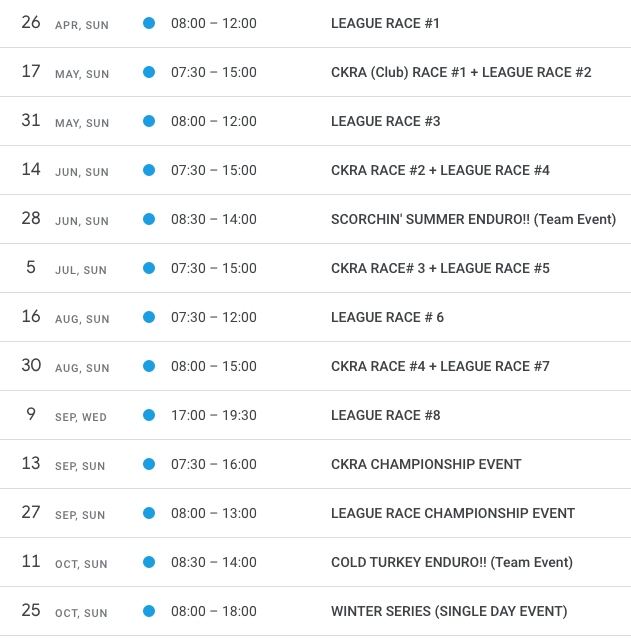Select the date number 11 for OCT, SUN
This screenshot has width=631, height=642.
(31, 561)
